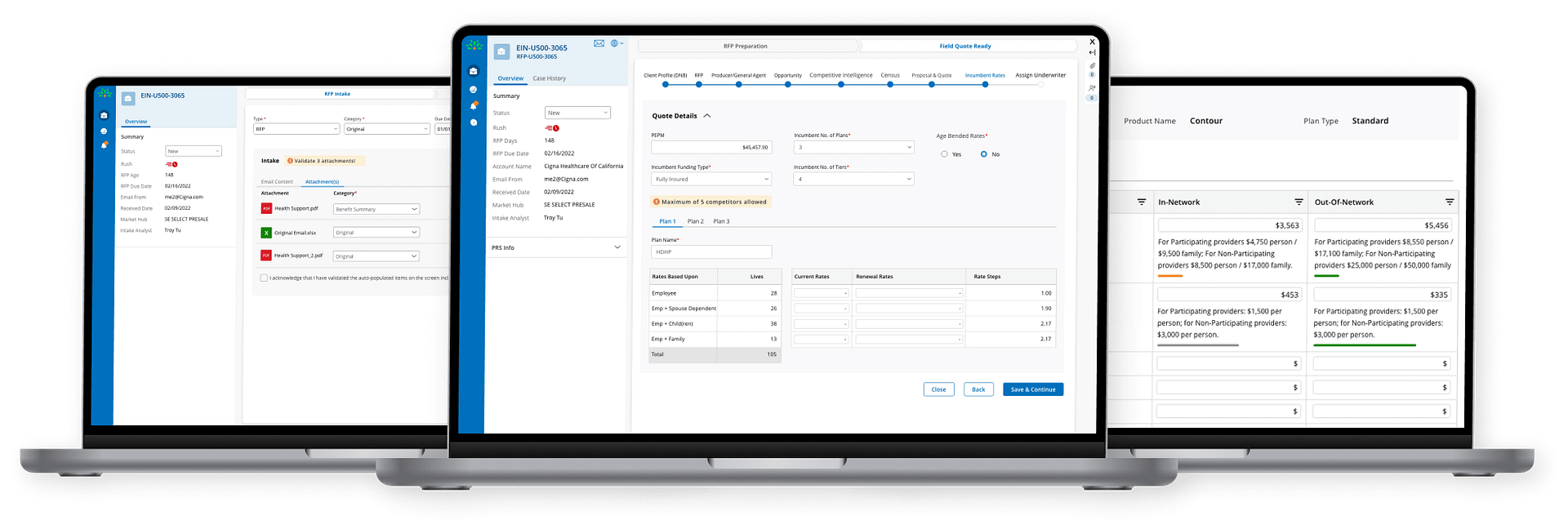Click the Census step marker on progress tracker
Image resolution: width=1568 pixels, height=529 pixels.
click(x=890, y=84)
